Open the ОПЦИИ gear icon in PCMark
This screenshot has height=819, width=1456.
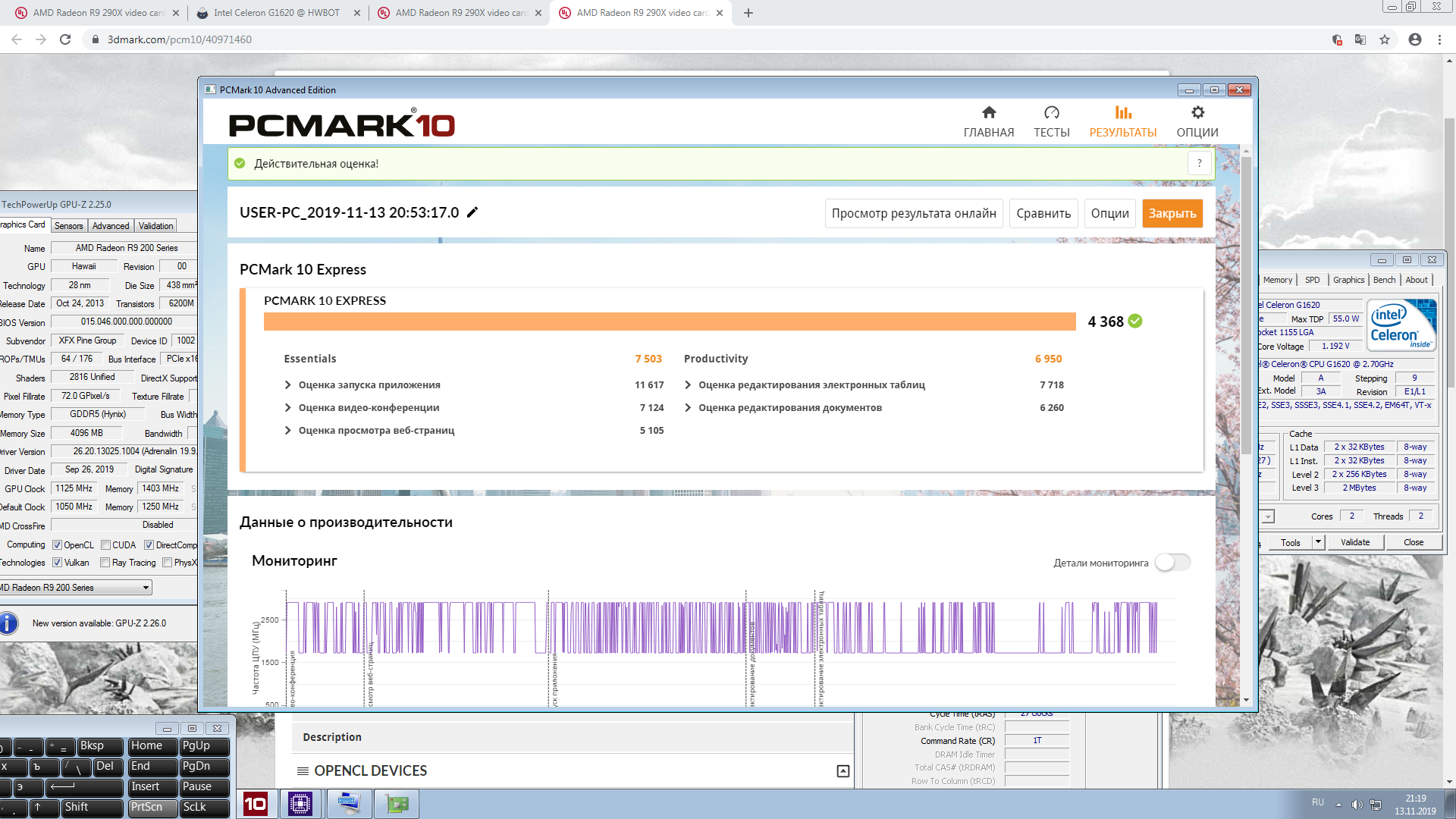tap(1197, 113)
